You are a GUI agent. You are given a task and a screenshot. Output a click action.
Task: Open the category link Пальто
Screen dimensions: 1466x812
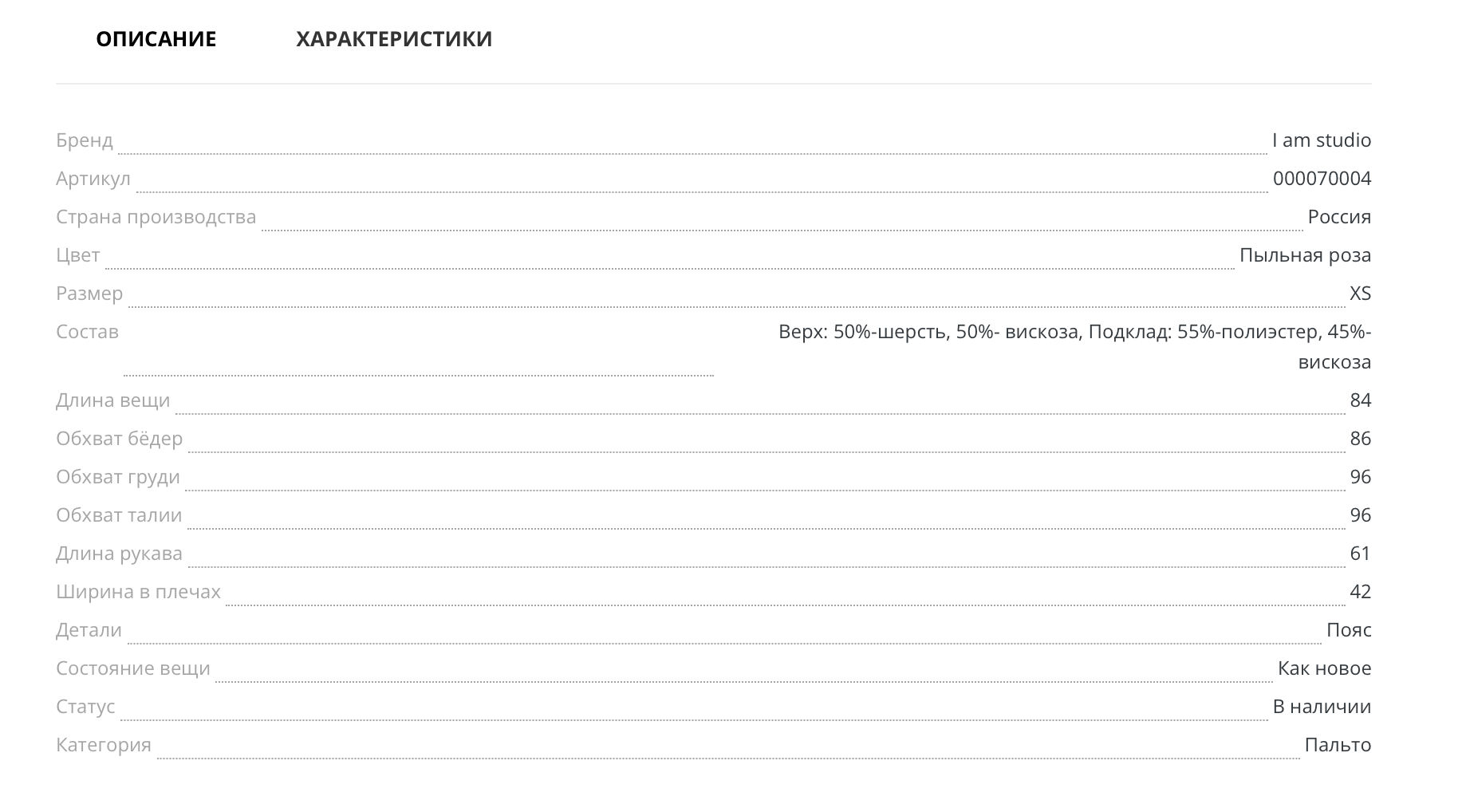tap(1338, 745)
